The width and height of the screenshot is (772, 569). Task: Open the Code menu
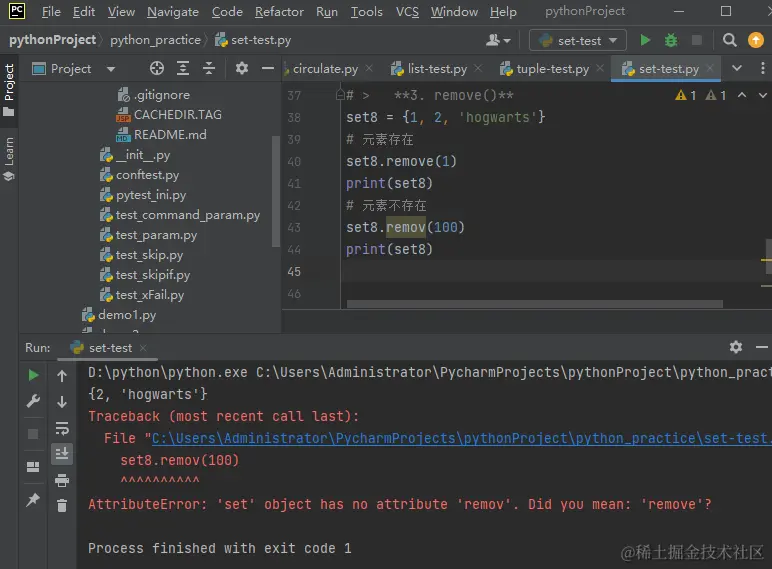pos(227,12)
